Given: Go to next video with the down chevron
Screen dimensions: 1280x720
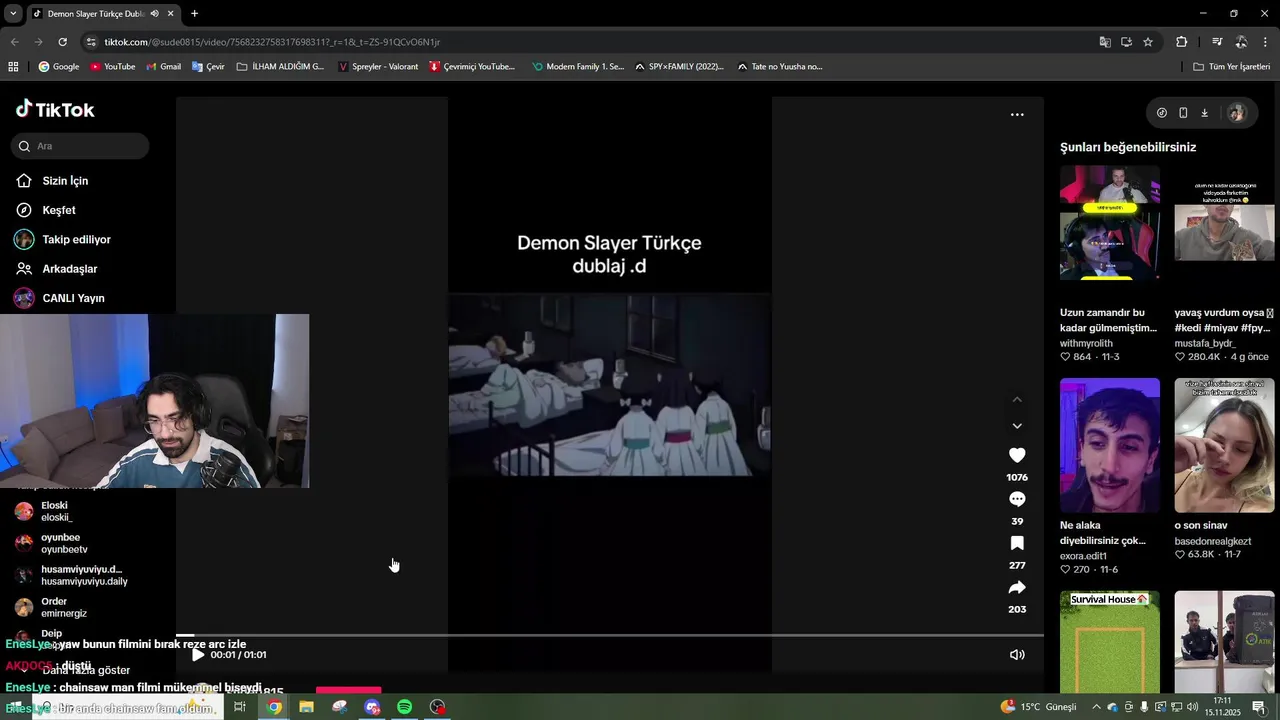Looking at the screenshot, I should click(x=1017, y=426).
